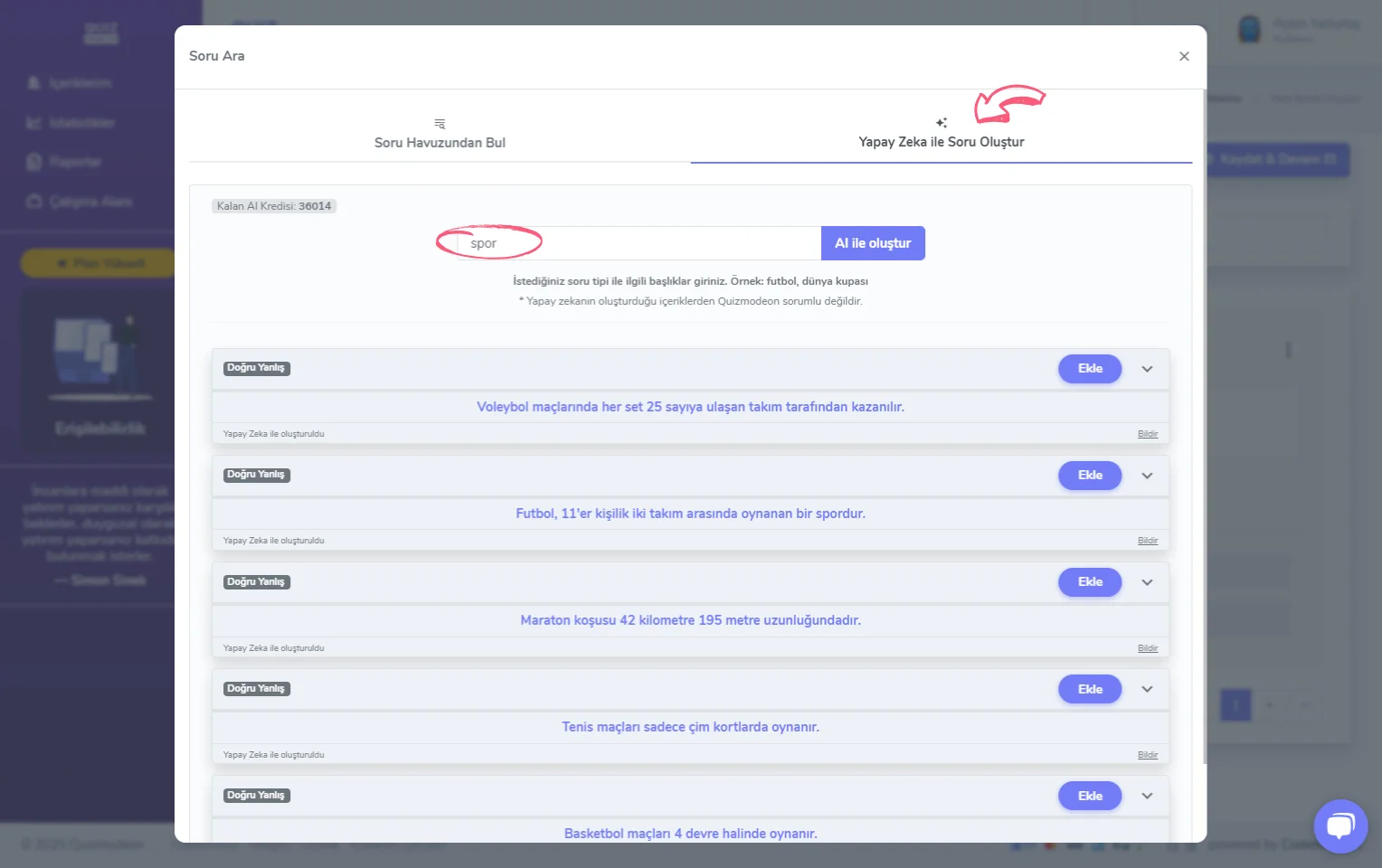Add the Futbol question with Ekle

[x=1090, y=476]
